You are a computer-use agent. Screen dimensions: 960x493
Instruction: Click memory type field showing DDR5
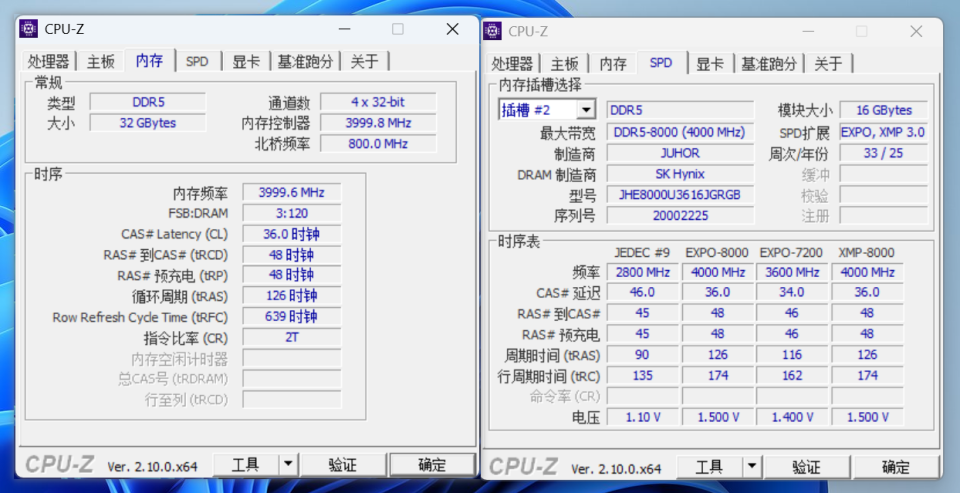click(148, 102)
